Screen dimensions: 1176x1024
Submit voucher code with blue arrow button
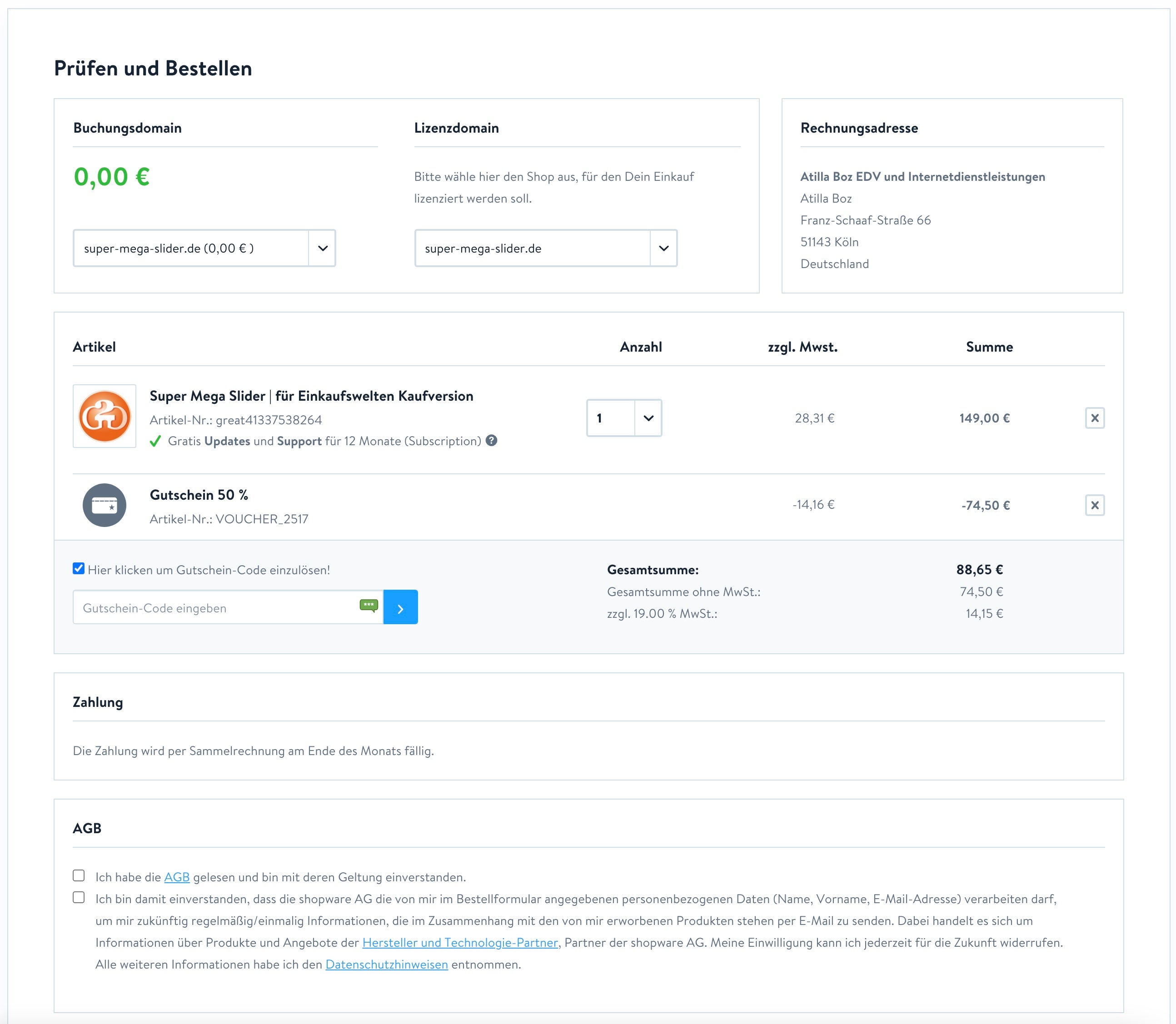point(401,607)
